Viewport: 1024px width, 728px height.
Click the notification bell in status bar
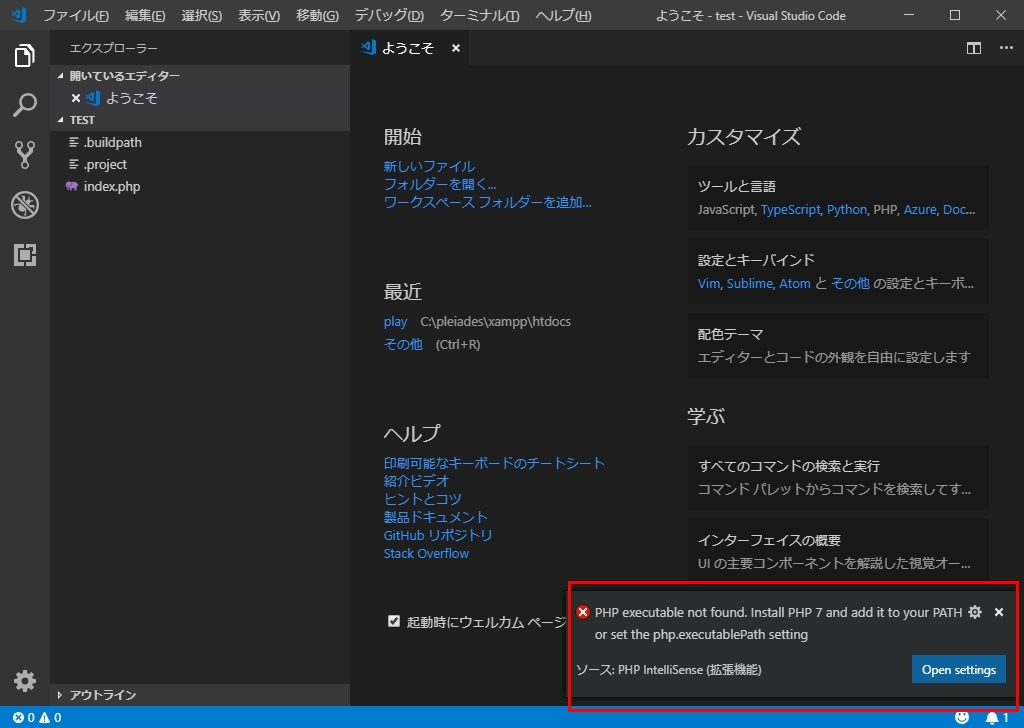(x=997, y=718)
